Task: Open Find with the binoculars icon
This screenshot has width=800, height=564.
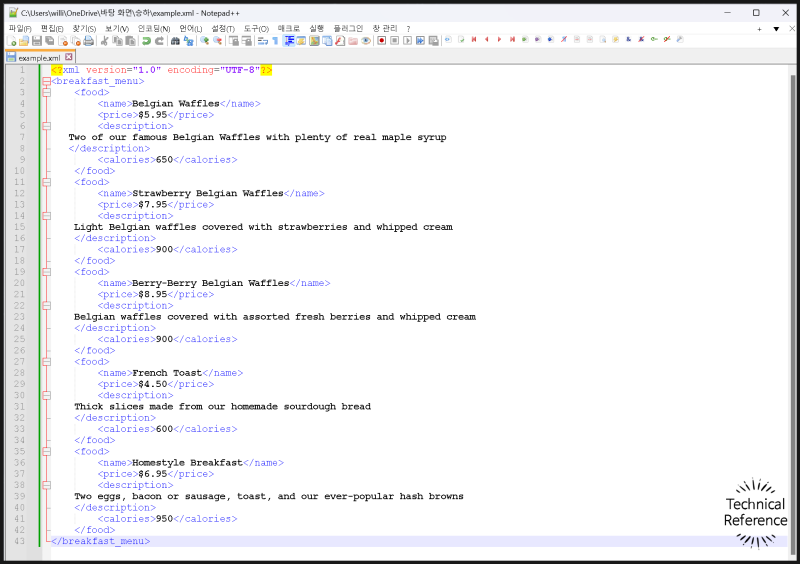Action: tap(175, 41)
